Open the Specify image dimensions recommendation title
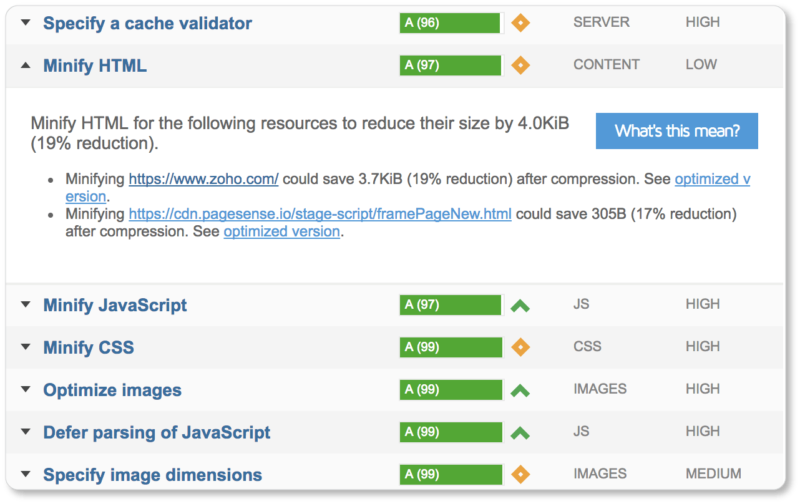 pyautogui.click(x=153, y=475)
